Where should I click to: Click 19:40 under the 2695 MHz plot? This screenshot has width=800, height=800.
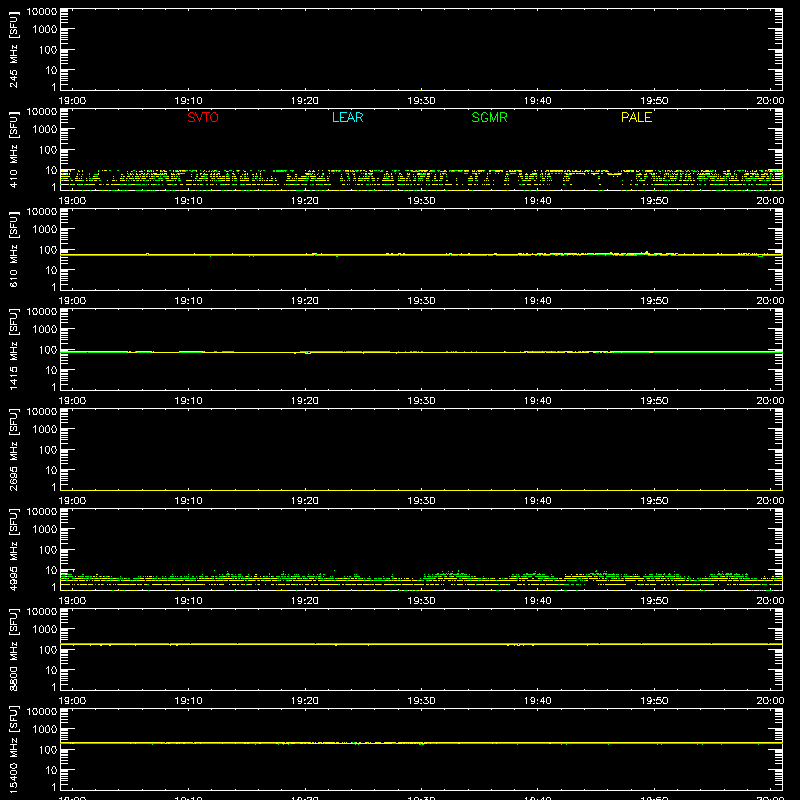point(538,501)
